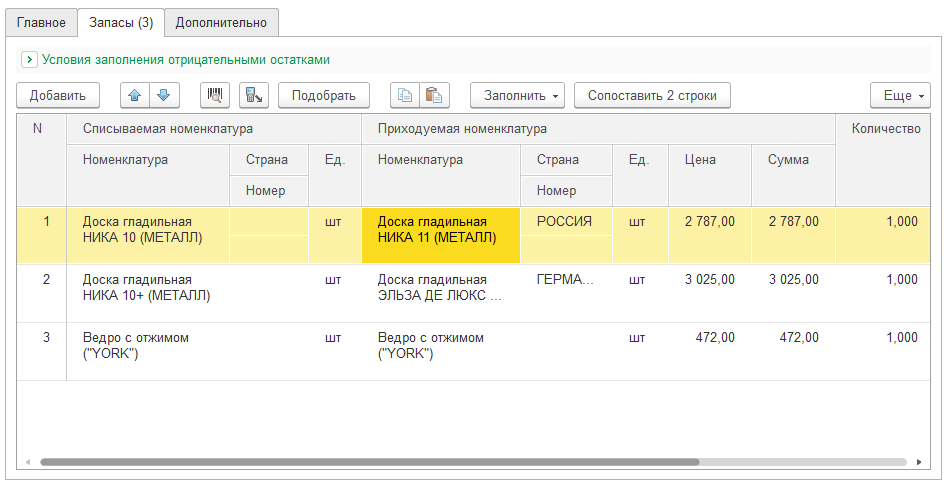Viewport: 948px width, 485px height.
Task: Click quantity 1,000 in row 1
Action: [883, 236]
